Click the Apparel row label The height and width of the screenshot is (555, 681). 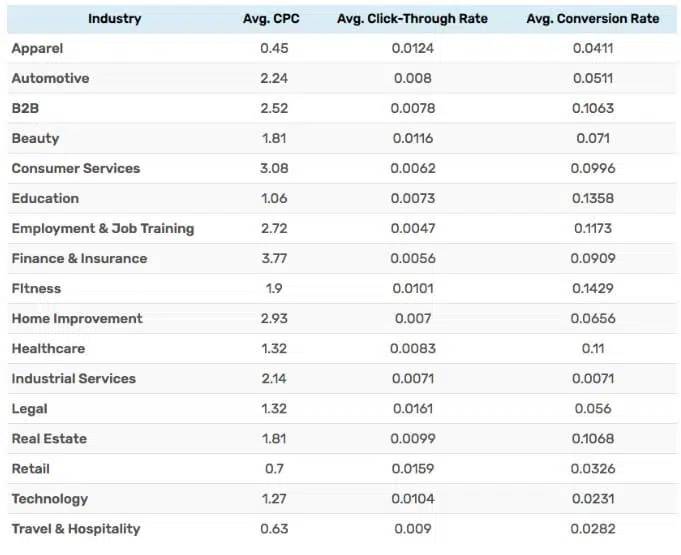(x=37, y=49)
